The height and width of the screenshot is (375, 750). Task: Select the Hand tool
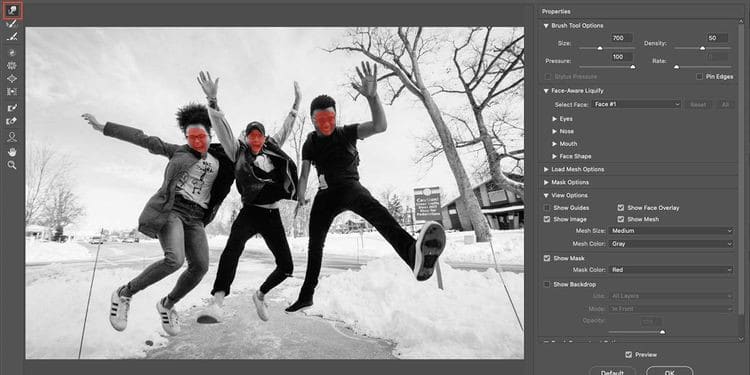pyautogui.click(x=12, y=152)
